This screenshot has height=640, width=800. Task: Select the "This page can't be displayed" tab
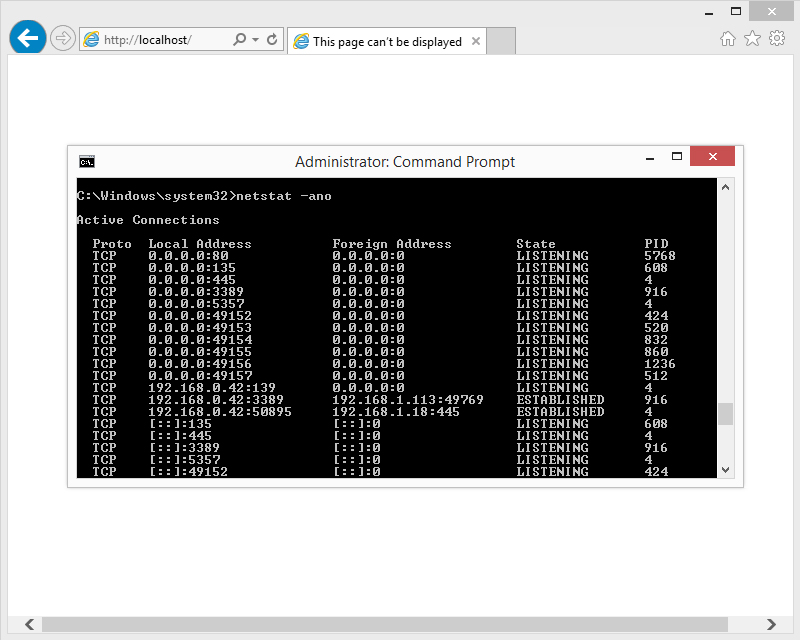pos(387,41)
